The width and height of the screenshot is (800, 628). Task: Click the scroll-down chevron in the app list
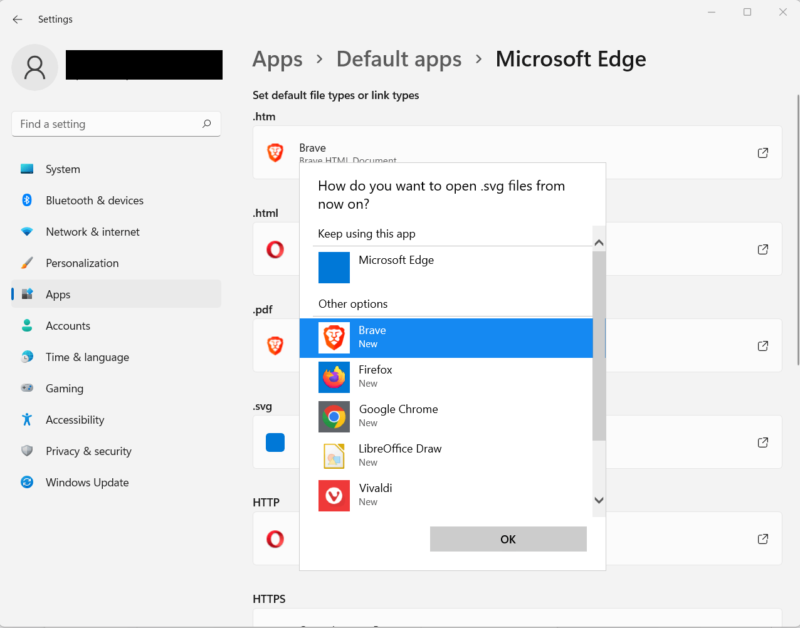[x=599, y=499]
